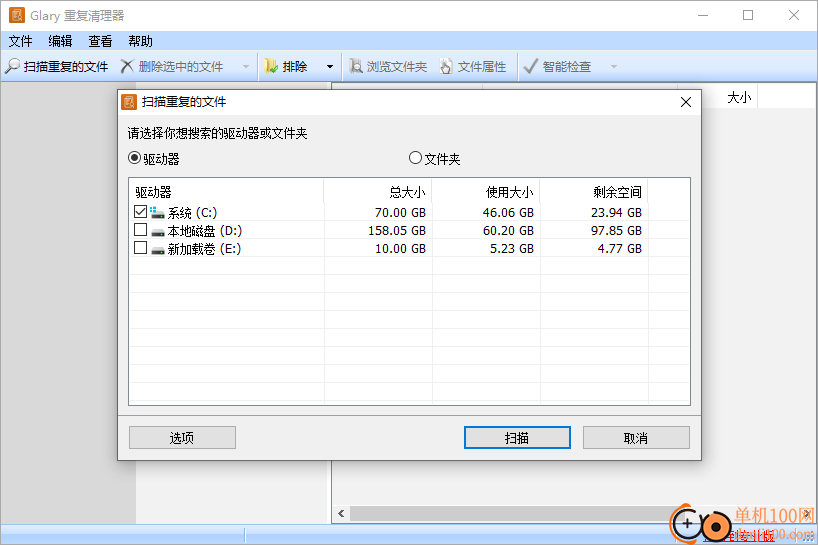Check the 新加载卷 (E:) checkbox
This screenshot has width=818, height=545.
pos(140,248)
